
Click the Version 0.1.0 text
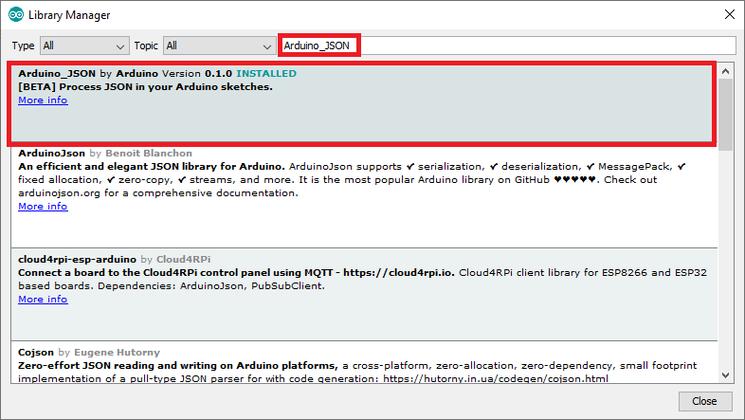(x=197, y=74)
